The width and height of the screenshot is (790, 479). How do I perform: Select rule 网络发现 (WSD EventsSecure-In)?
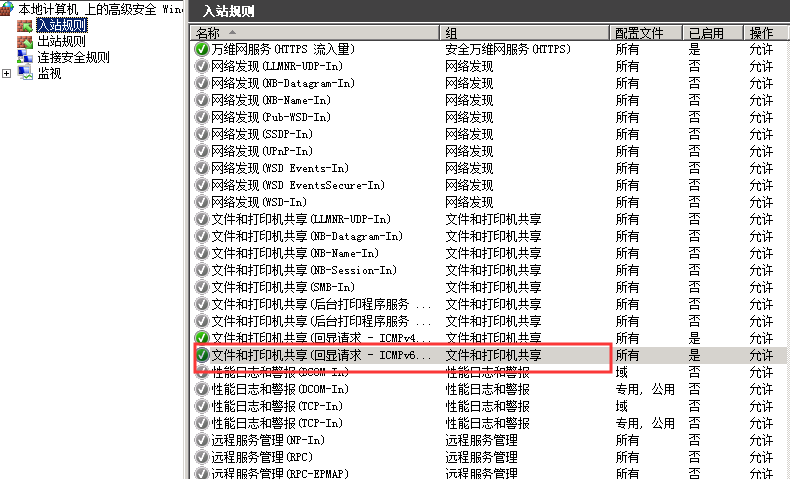(x=490, y=185)
